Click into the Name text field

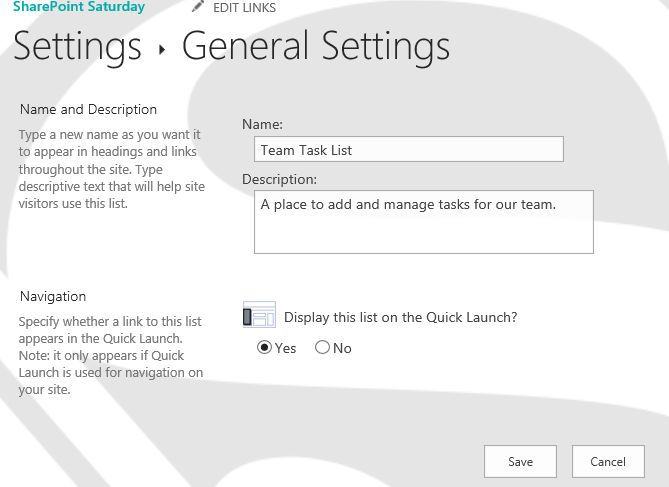(409, 149)
